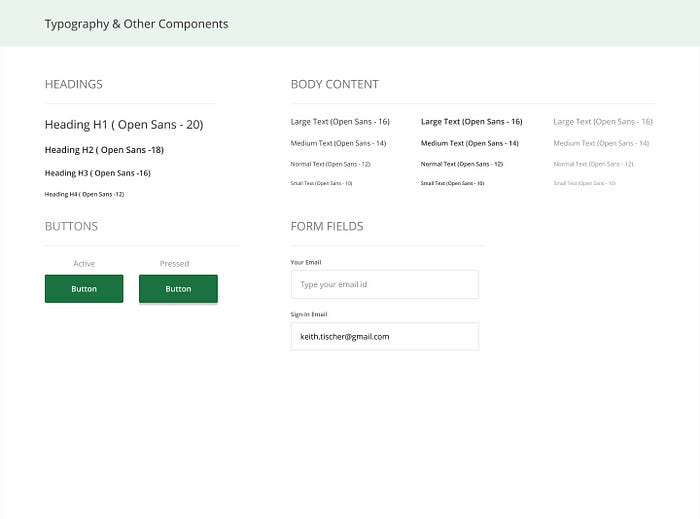Click the keith.tischer@gmail.com email field
This screenshot has width=700, height=519.
point(385,336)
